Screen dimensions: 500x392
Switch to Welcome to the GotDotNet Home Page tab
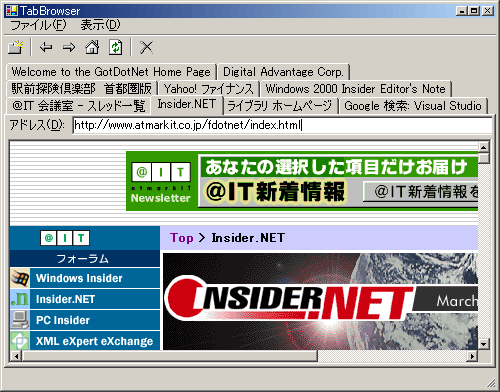111,72
